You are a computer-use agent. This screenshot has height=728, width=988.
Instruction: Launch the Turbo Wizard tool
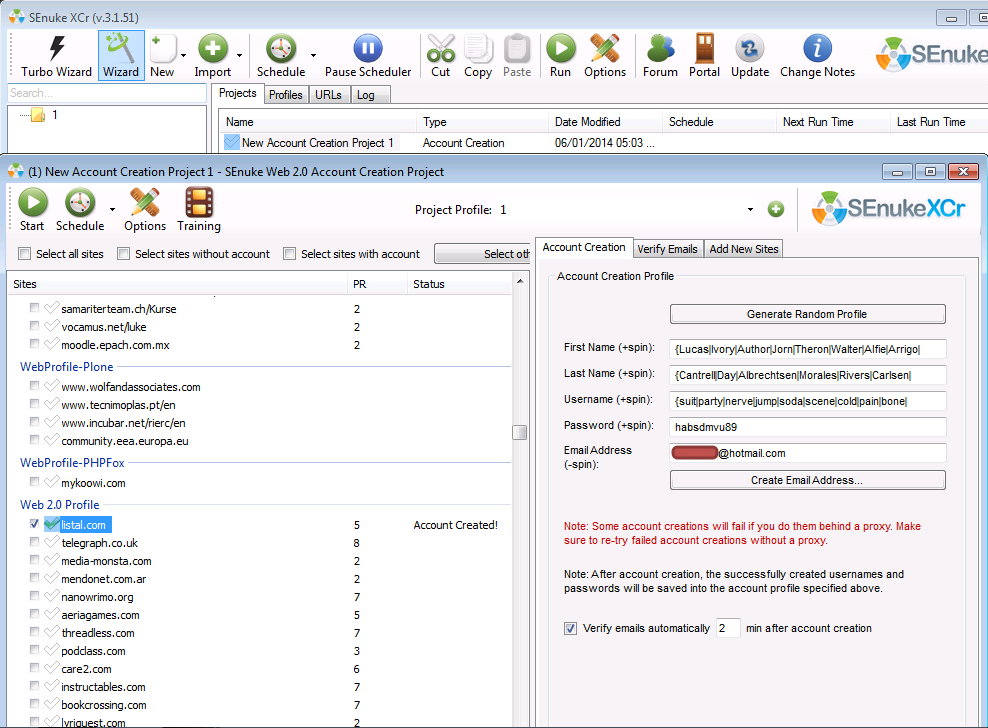point(57,55)
